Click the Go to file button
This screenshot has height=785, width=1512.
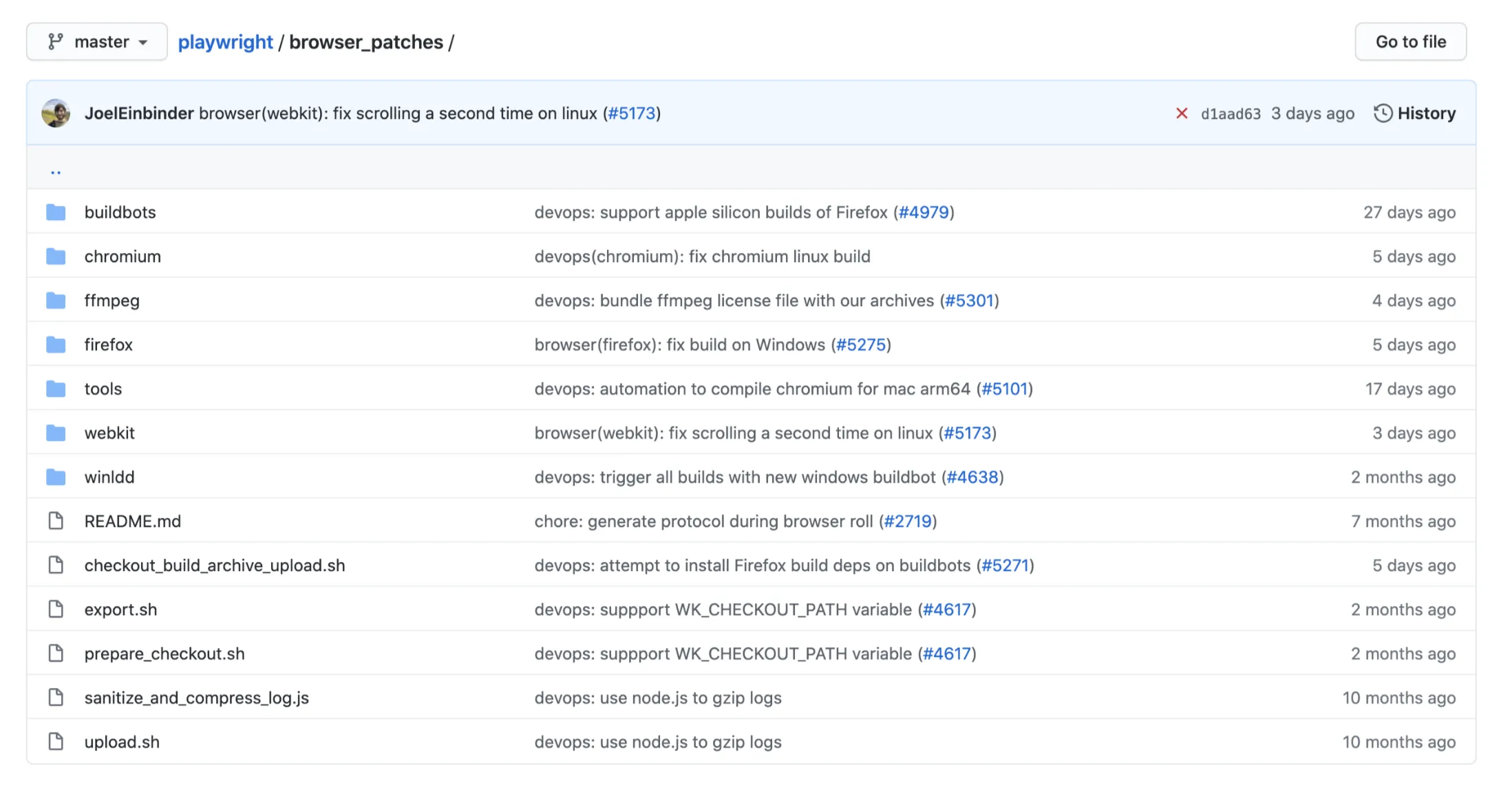tap(1410, 41)
